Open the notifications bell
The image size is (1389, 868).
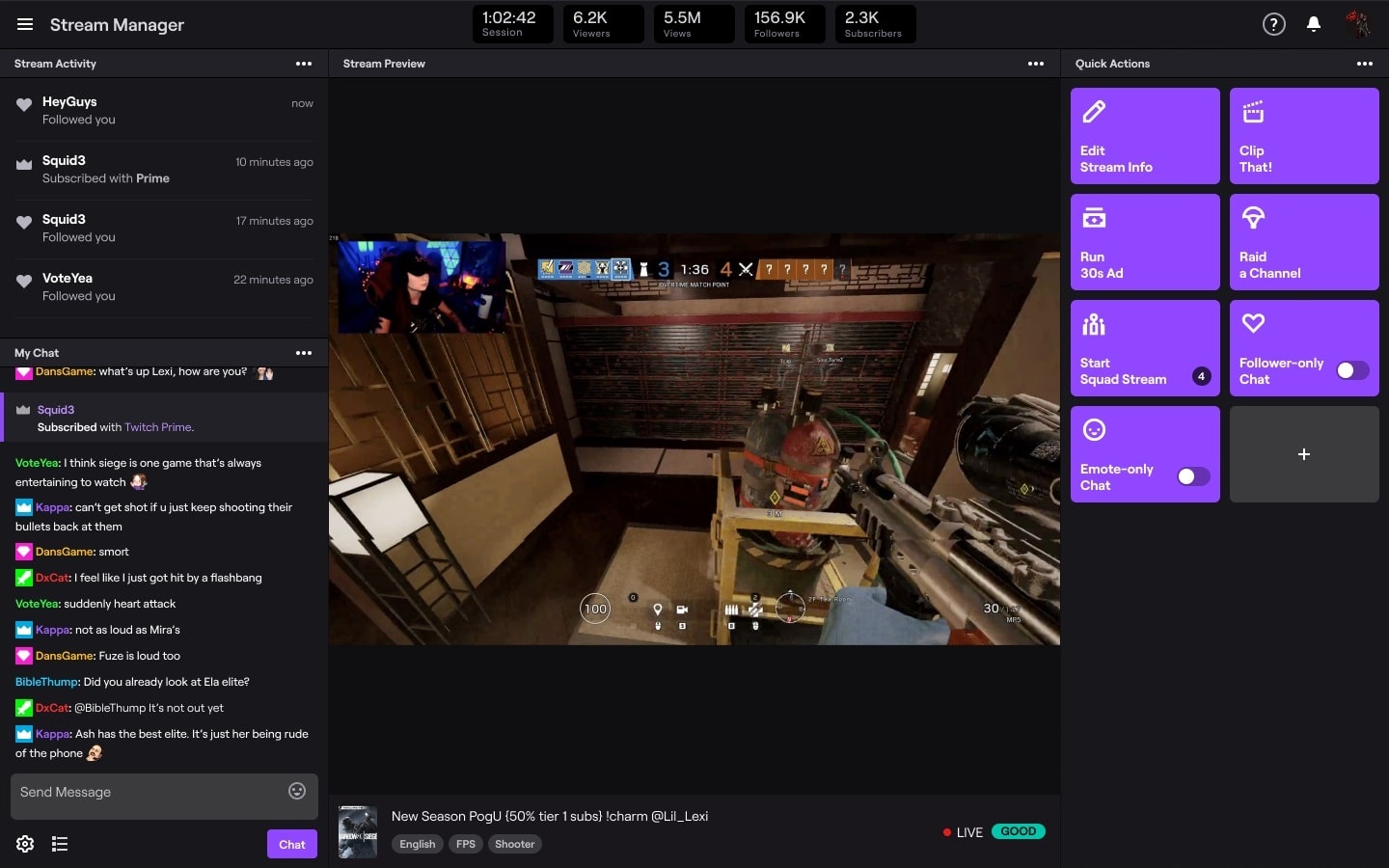pos(1314,24)
